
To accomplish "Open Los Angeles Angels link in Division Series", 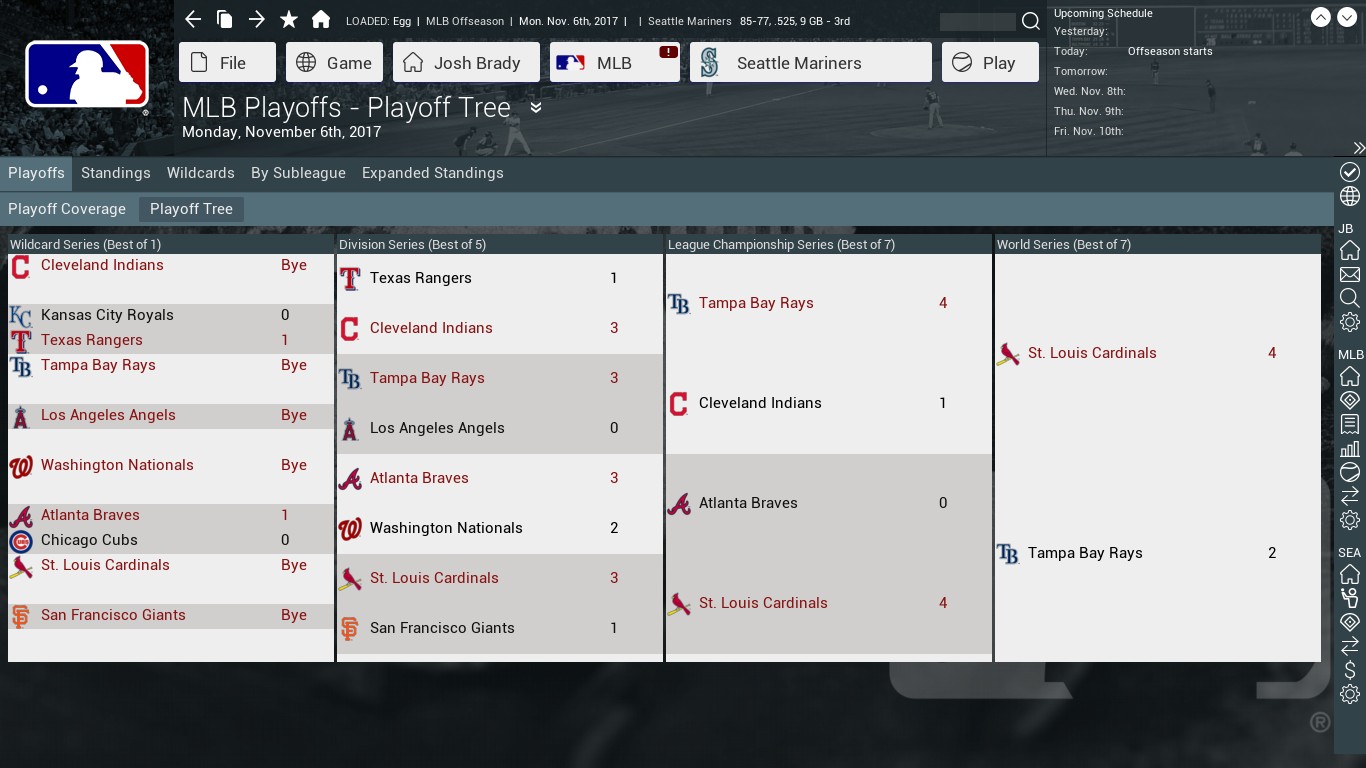I will [x=437, y=428].
